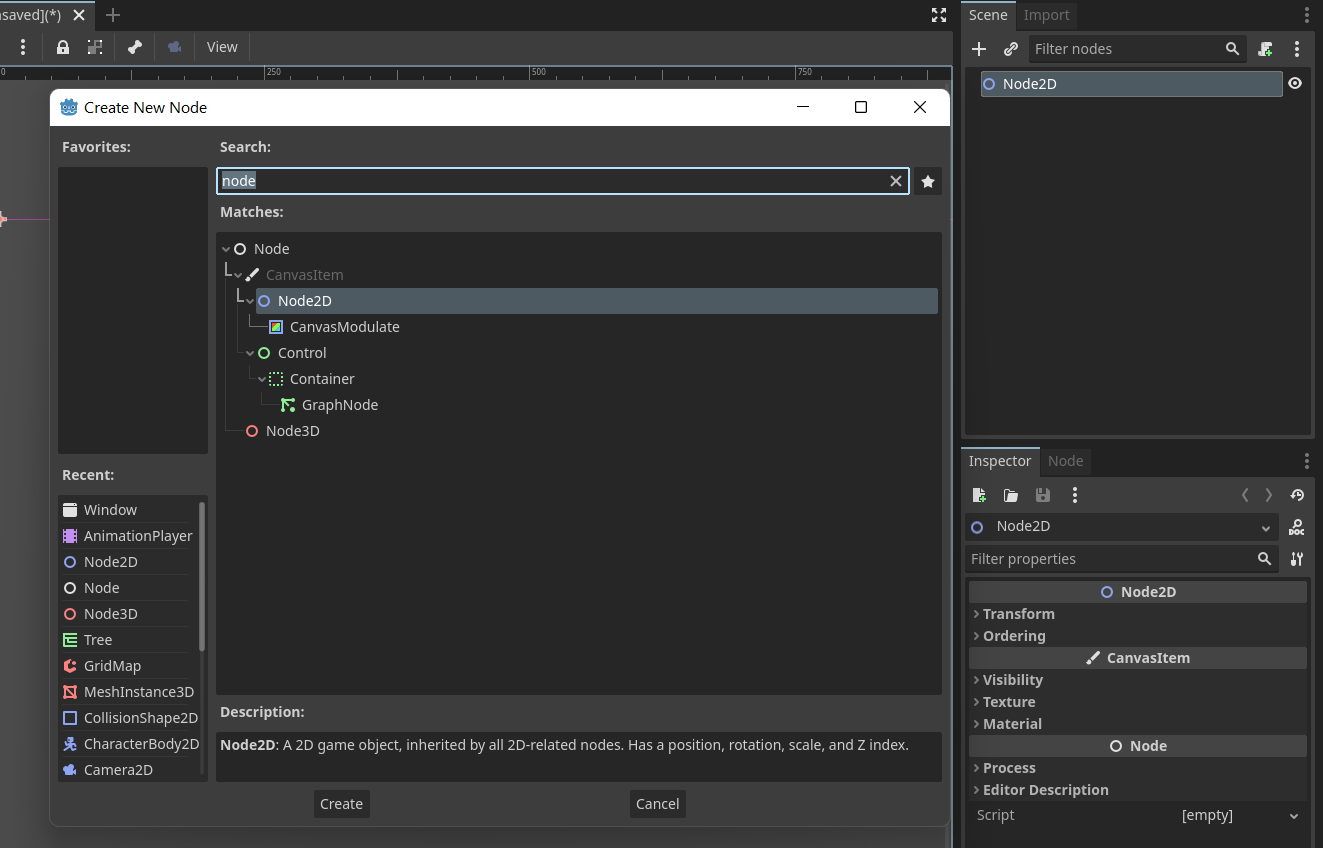Viewport: 1323px width, 848px height.
Task: Click the group selected nodes toolbar icon
Action: point(95,46)
